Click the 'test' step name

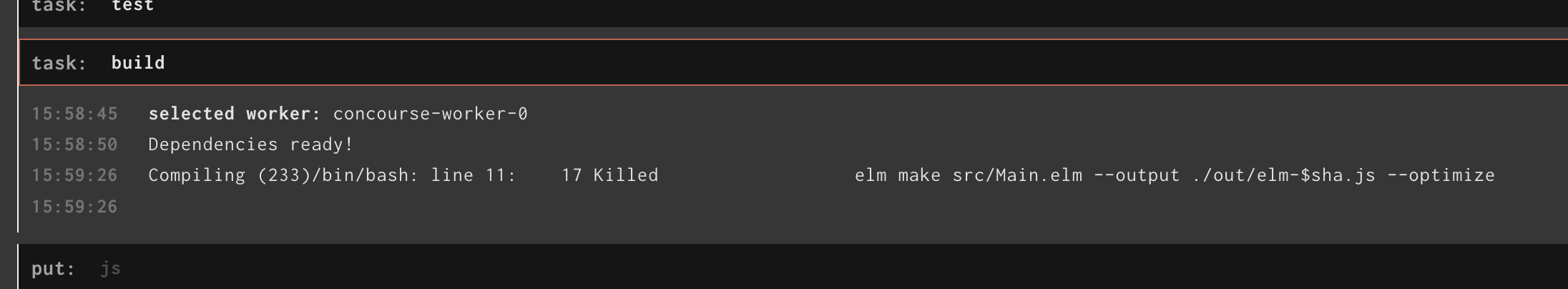tap(133, 6)
